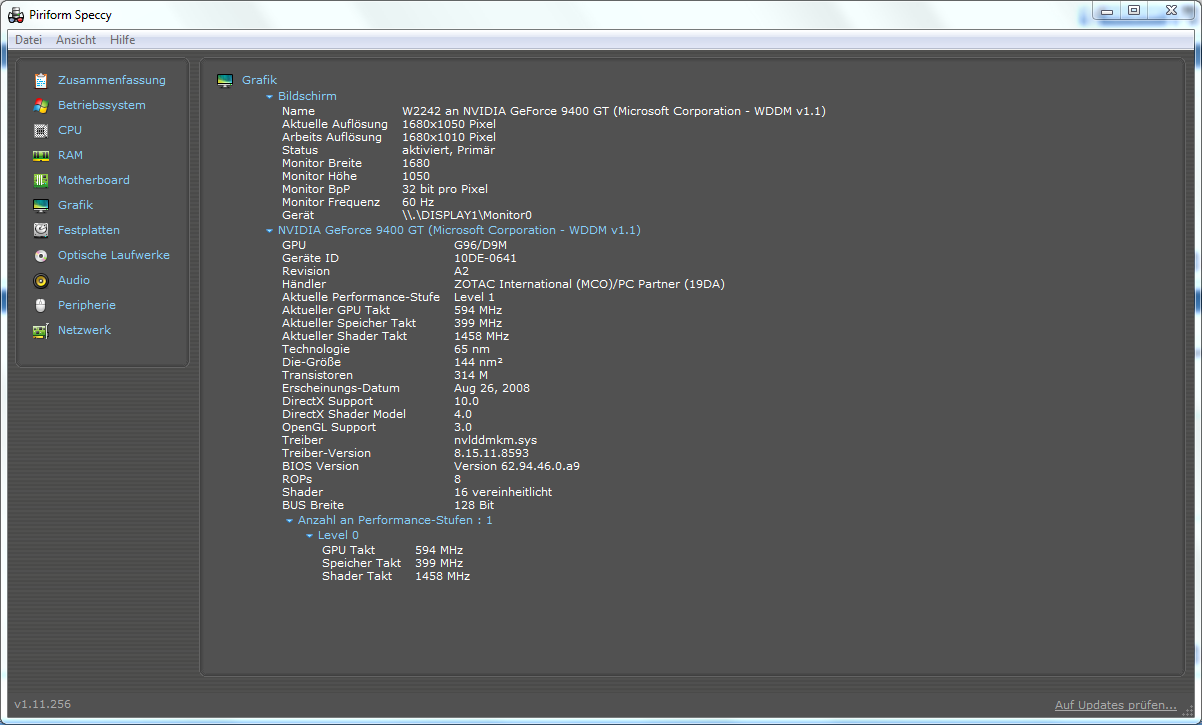This screenshot has height=725, width=1202.
Task: Click the Zusammenfassung clipboard icon
Action: tap(41, 80)
